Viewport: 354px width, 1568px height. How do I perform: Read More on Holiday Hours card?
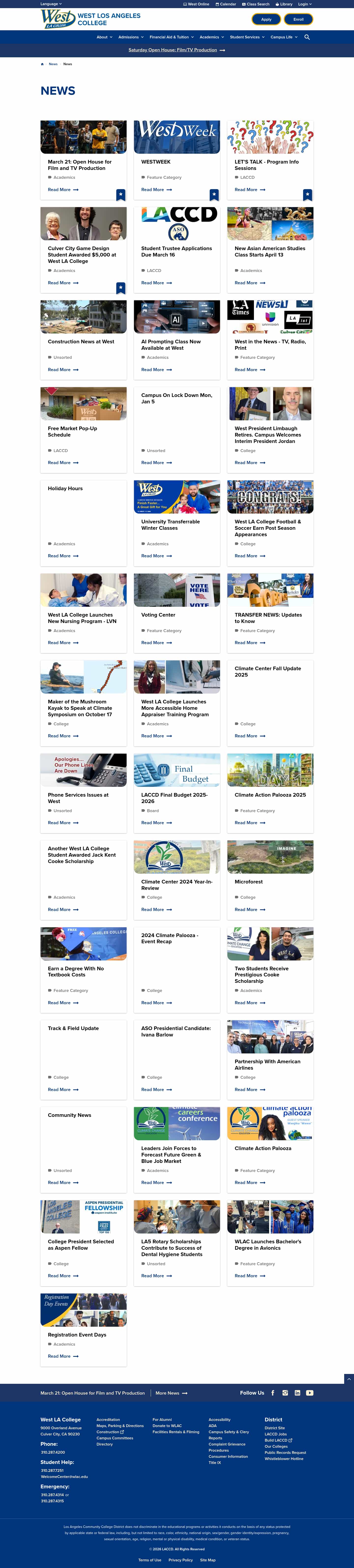pyautogui.click(x=63, y=556)
